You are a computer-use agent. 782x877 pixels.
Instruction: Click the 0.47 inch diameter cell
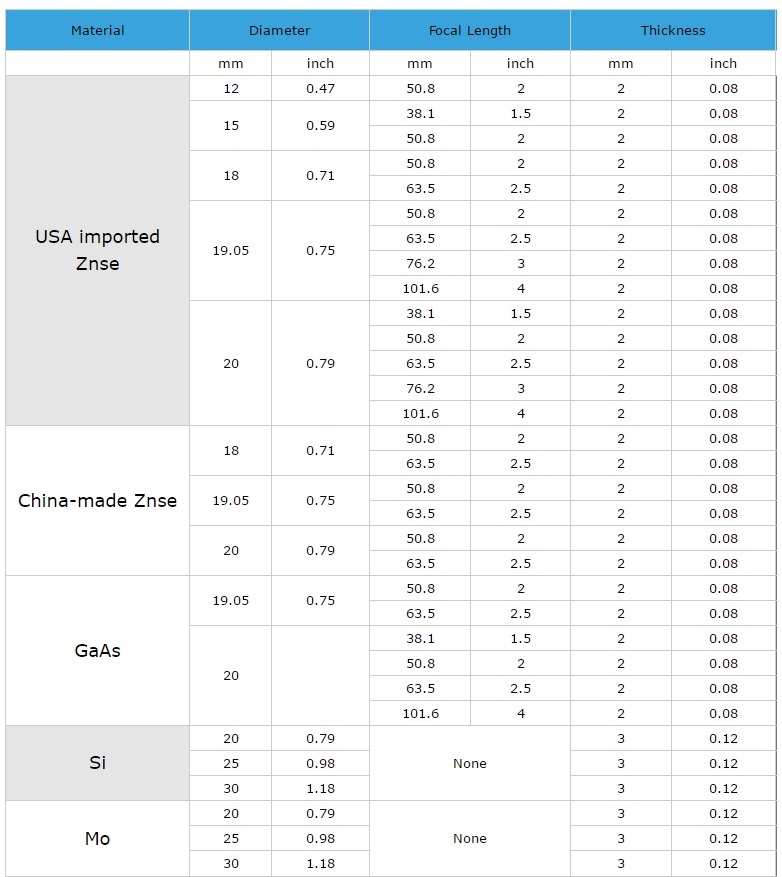pyautogui.click(x=320, y=88)
